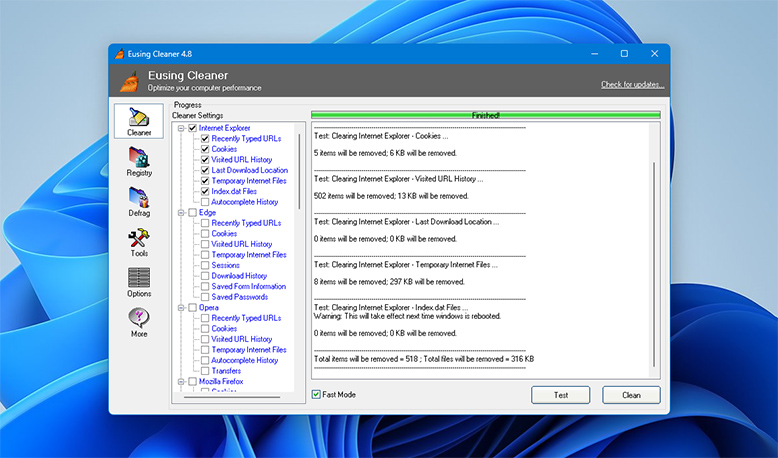
Task: Select the Edge tree label
Action: (x=207, y=212)
